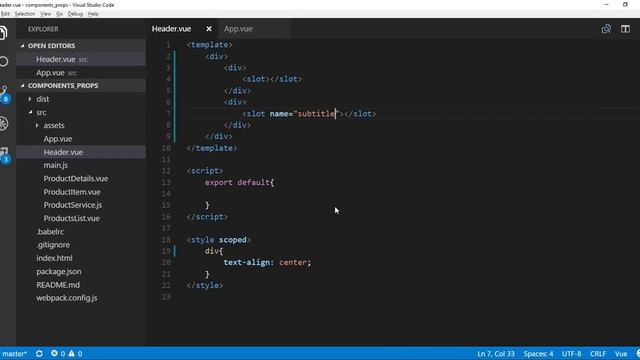Open Header.vue in the src folder

tap(81, 152)
